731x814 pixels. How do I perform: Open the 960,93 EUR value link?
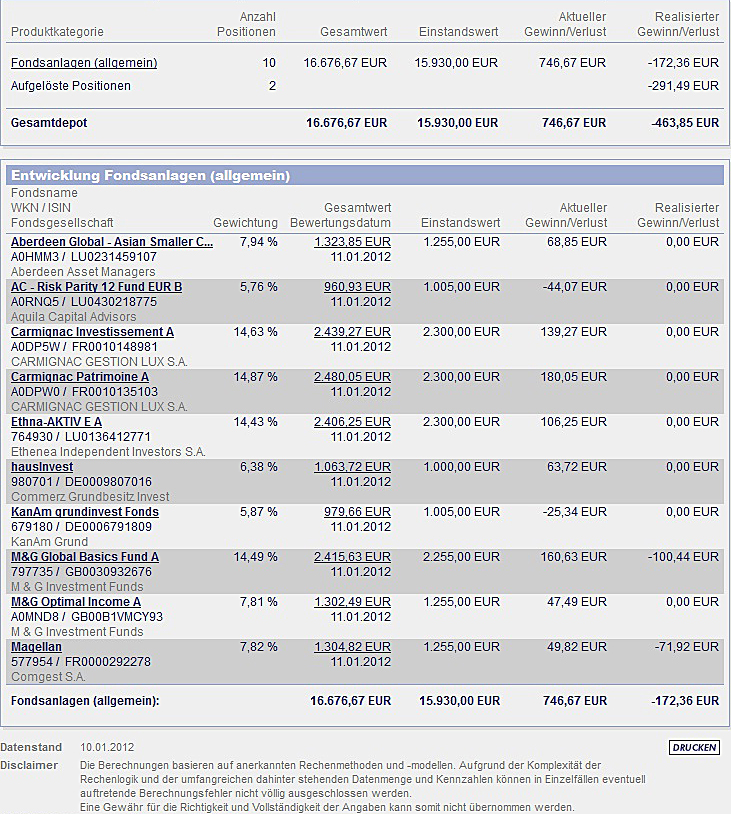pyautogui.click(x=357, y=287)
